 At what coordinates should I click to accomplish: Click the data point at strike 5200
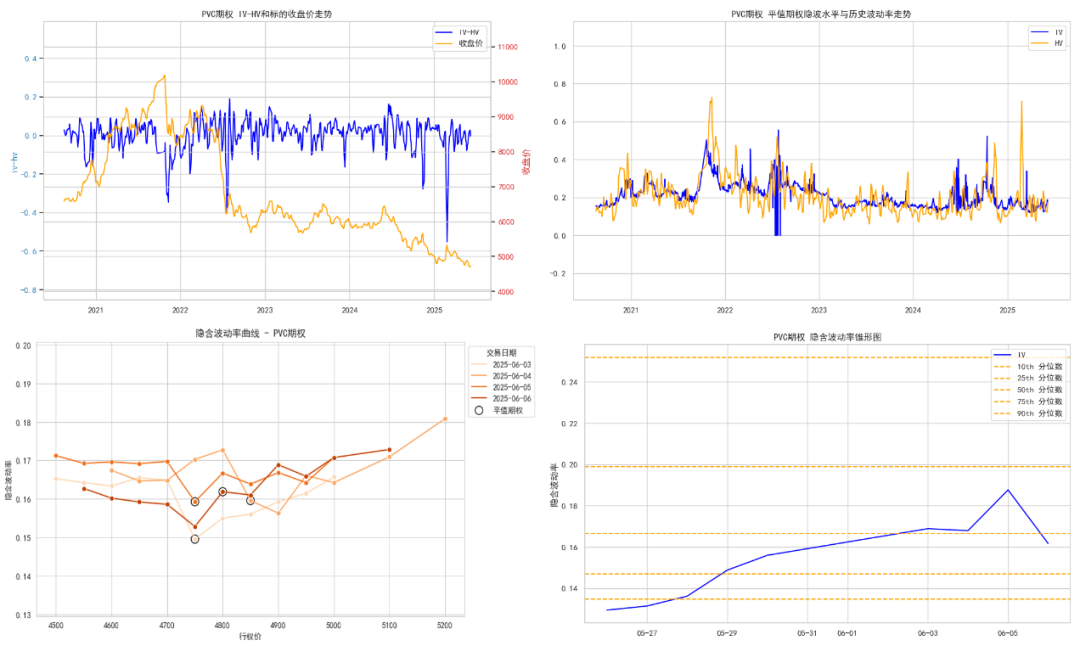(x=445, y=419)
